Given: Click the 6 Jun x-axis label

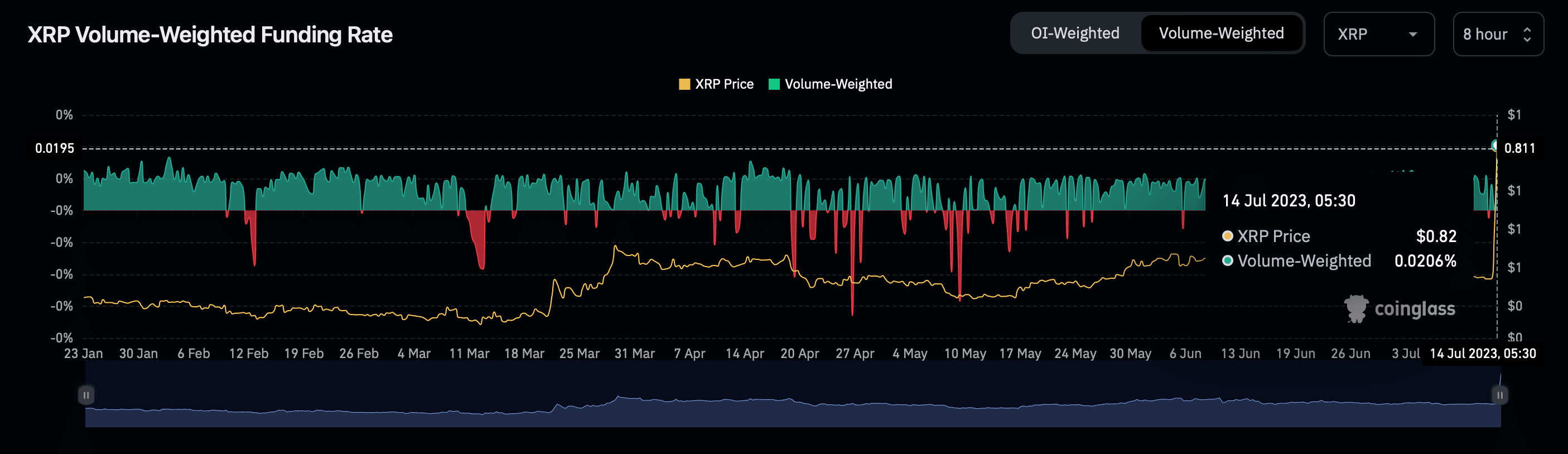Looking at the screenshot, I should coord(1185,354).
